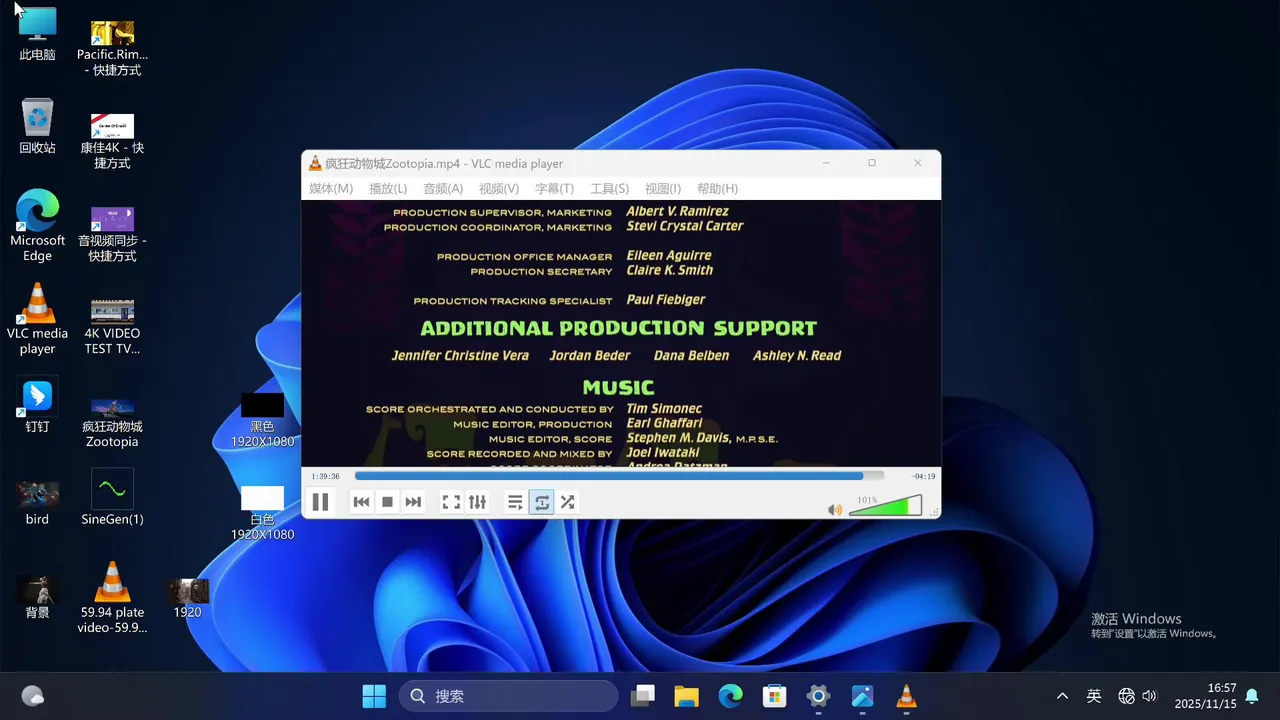Toggle loop/repeat mode in VLC

(541, 502)
